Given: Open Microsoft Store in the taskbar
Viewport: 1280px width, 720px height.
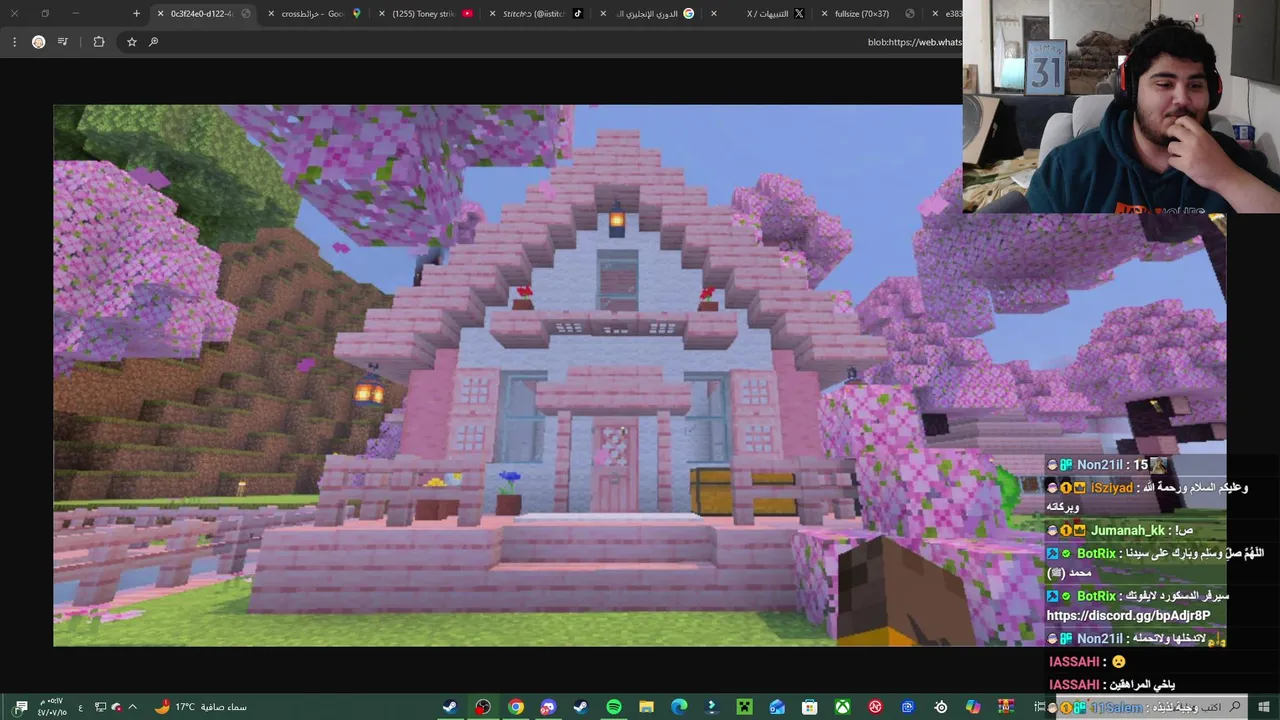Looking at the screenshot, I should pos(810,707).
